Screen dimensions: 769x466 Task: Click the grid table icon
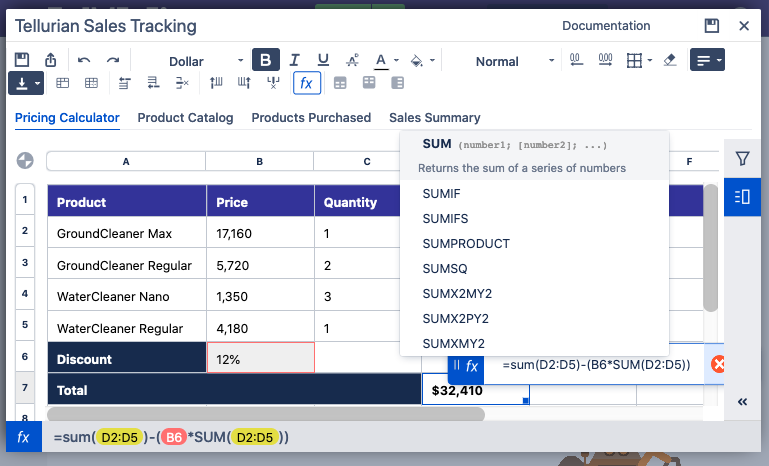click(x=91, y=83)
